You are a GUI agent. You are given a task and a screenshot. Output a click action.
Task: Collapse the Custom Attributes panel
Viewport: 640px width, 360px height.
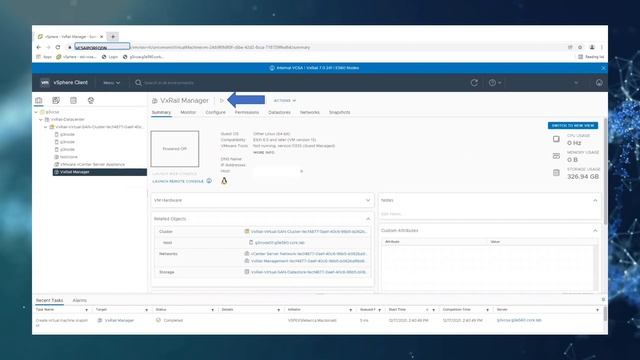pyautogui.click(x=595, y=231)
